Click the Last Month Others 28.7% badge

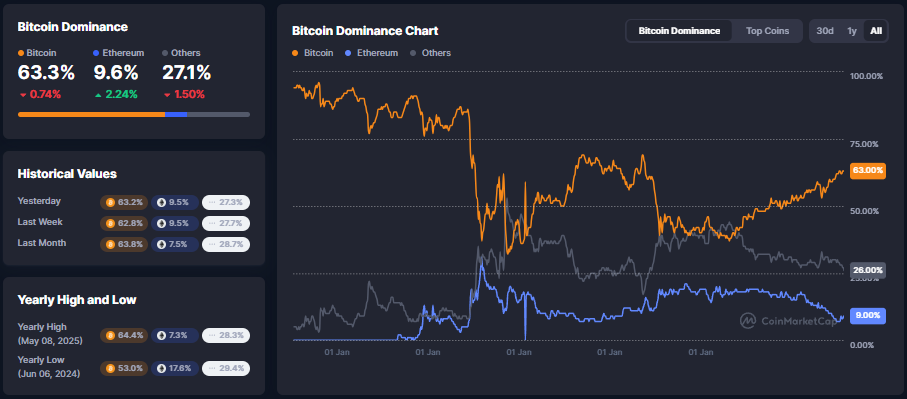tap(226, 244)
